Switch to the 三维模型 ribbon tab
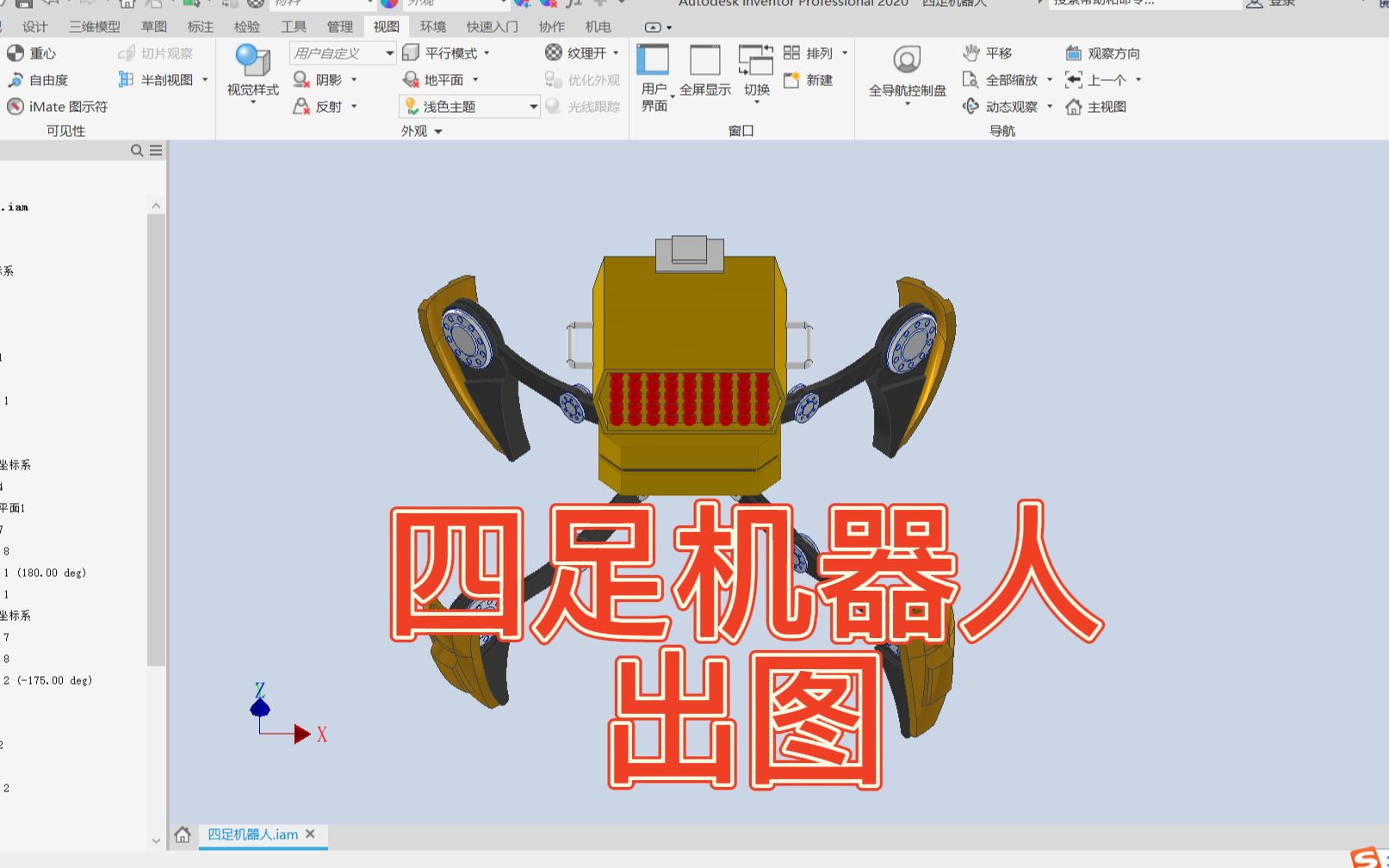Screen dimensions: 1389x868 coord(95,27)
